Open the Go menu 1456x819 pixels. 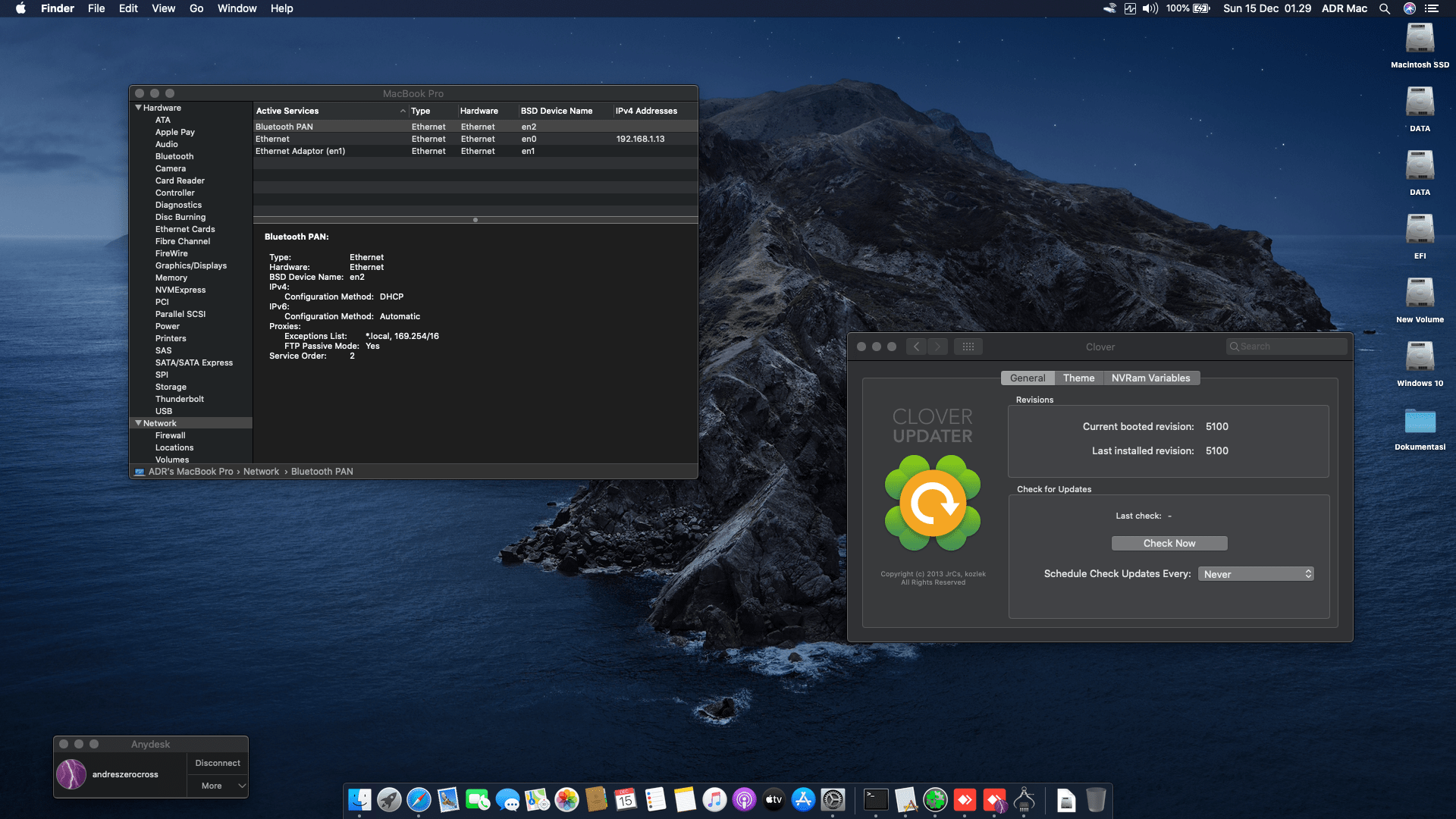196,8
